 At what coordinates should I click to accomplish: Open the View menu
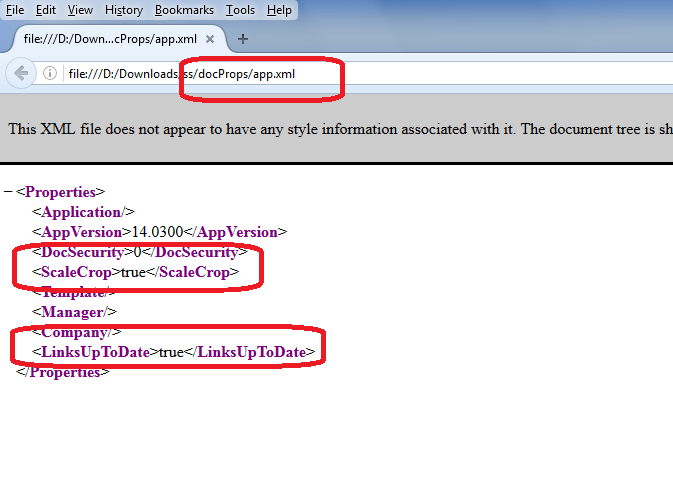click(x=80, y=10)
